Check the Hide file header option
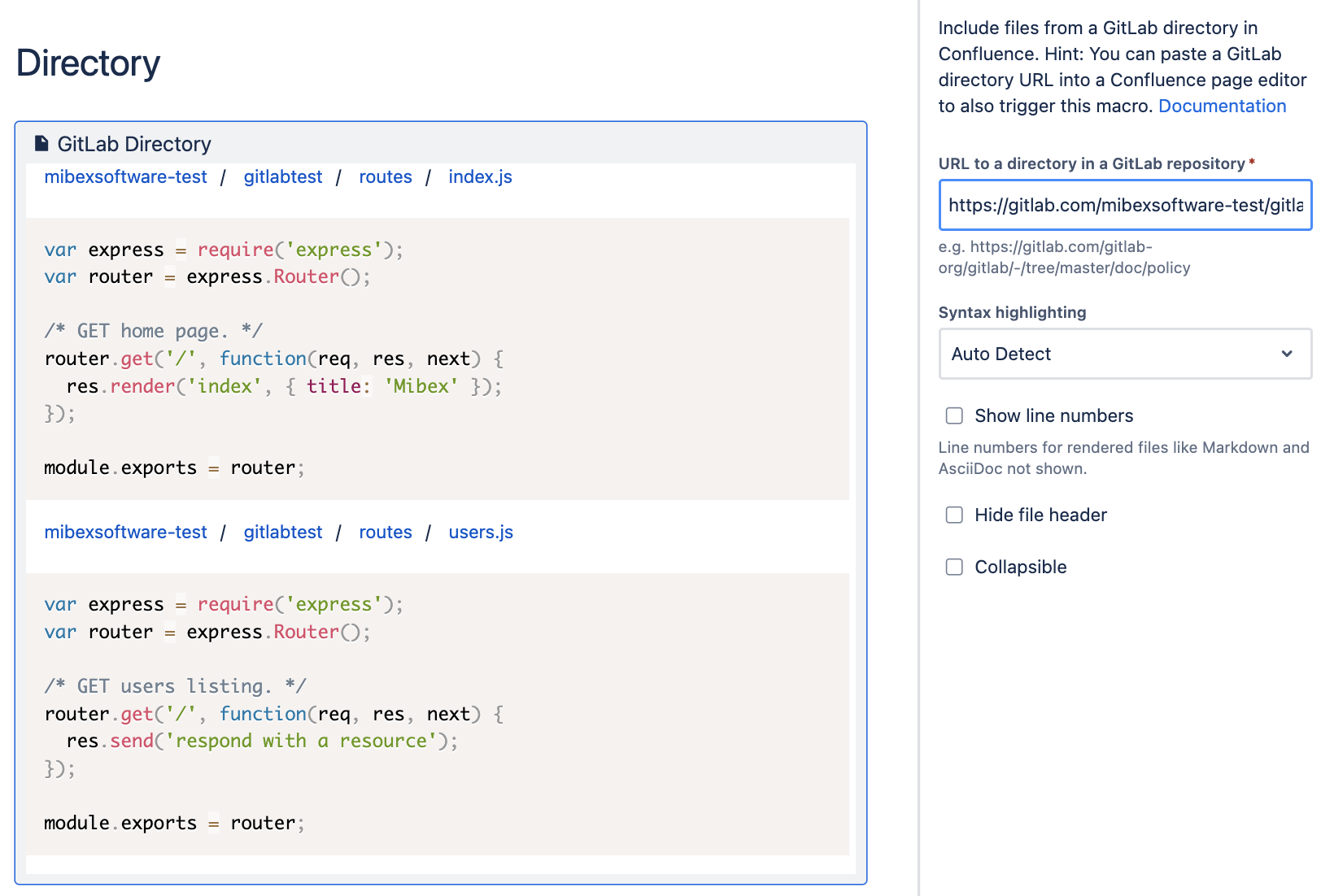Screen dimensions: 1321x896 point(954,515)
